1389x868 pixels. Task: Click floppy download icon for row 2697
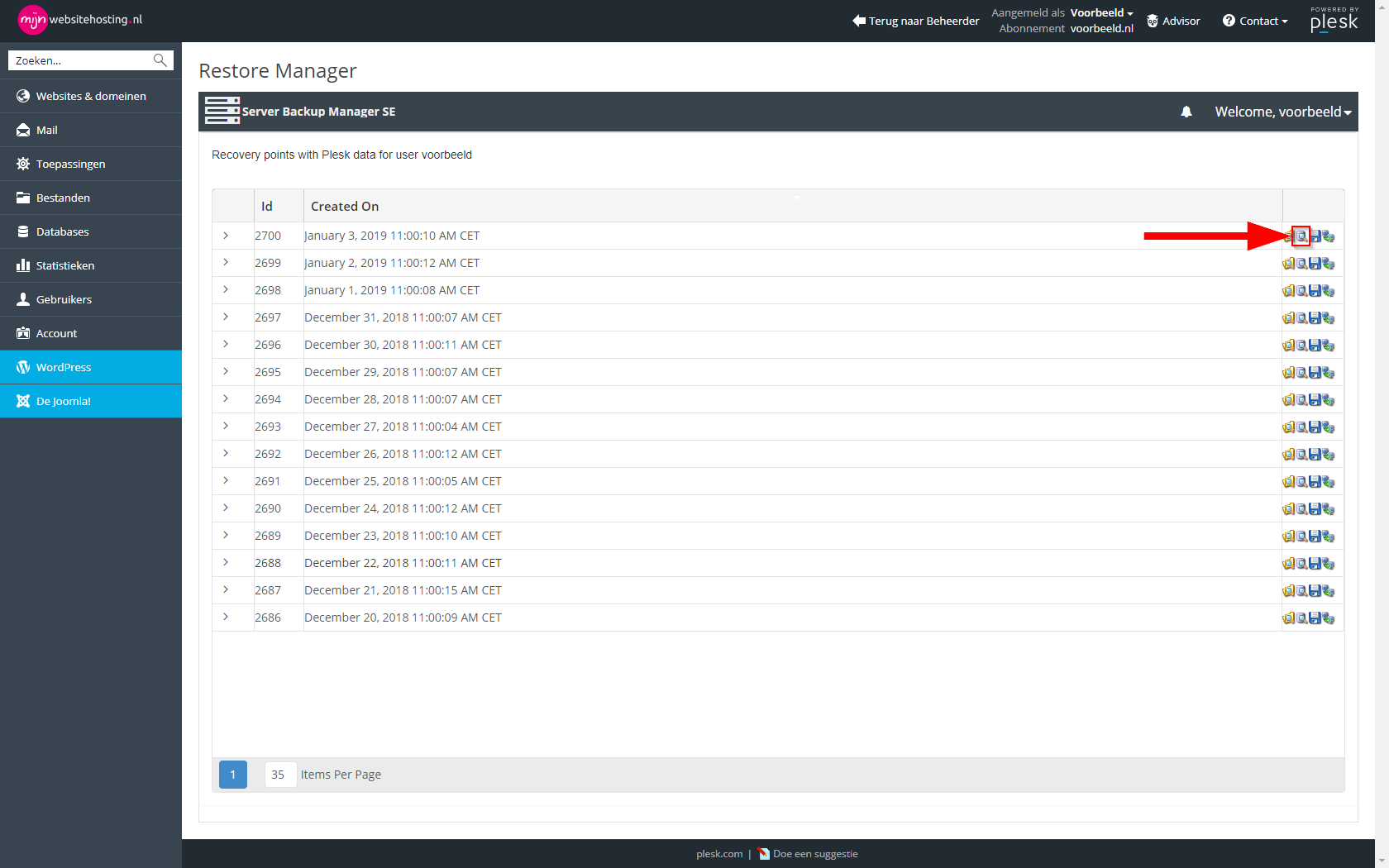coord(1315,318)
